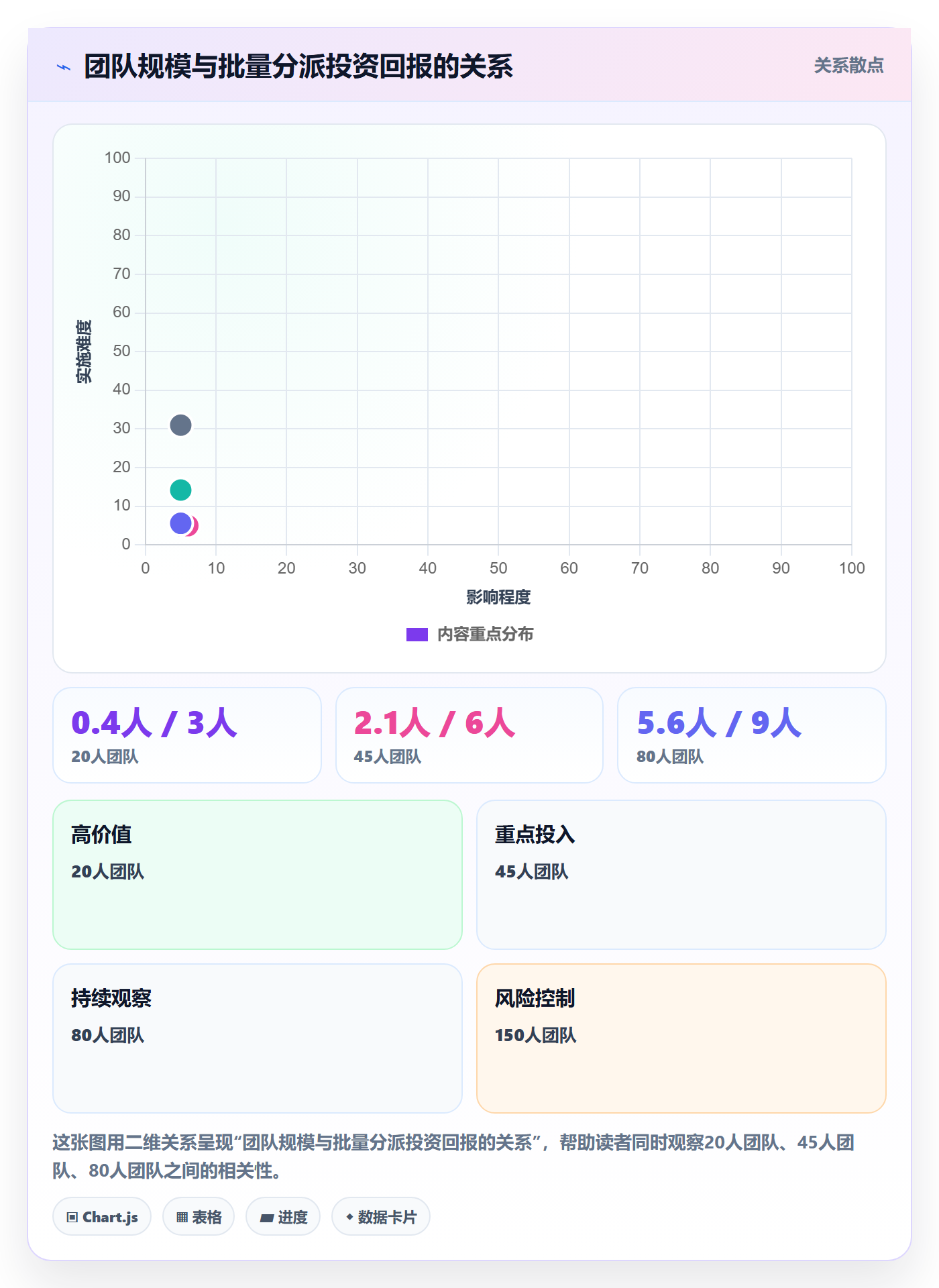939x1288 pixels.
Task: Select the 风险控制 quadrant card
Action: pyautogui.click(x=681, y=1038)
